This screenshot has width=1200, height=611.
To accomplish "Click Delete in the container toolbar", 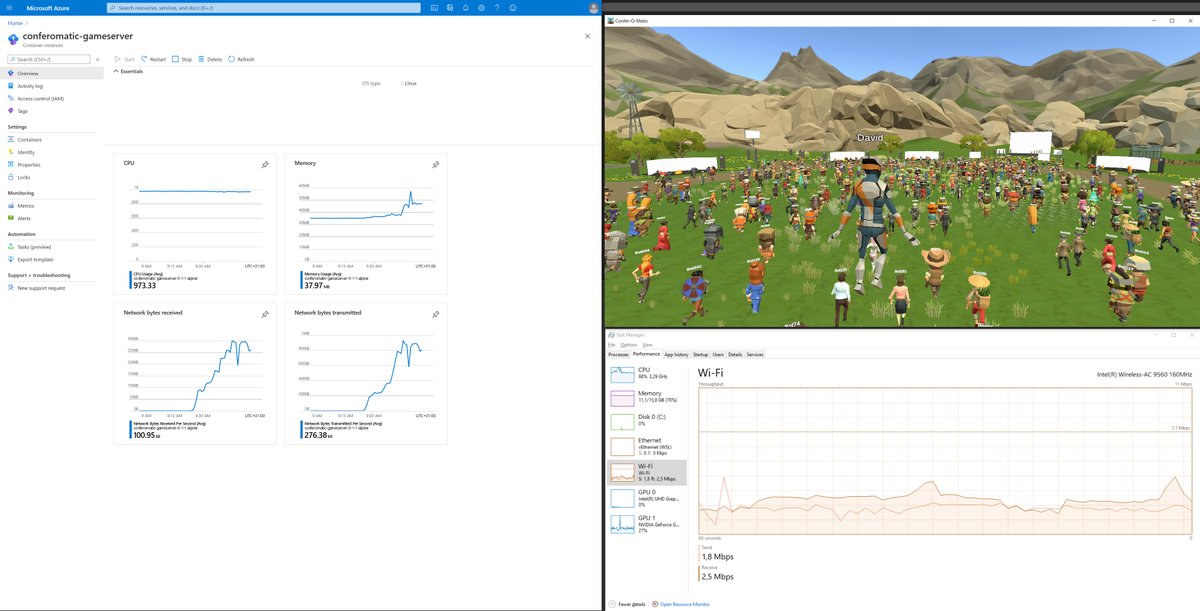I will tap(210, 59).
